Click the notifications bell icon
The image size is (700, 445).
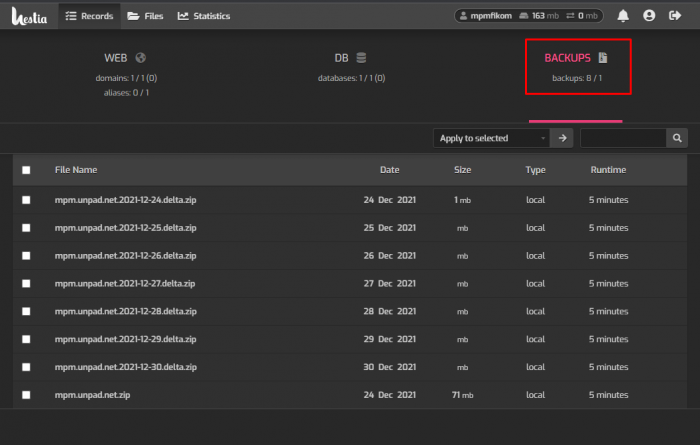pyautogui.click(x=623, y=16)
